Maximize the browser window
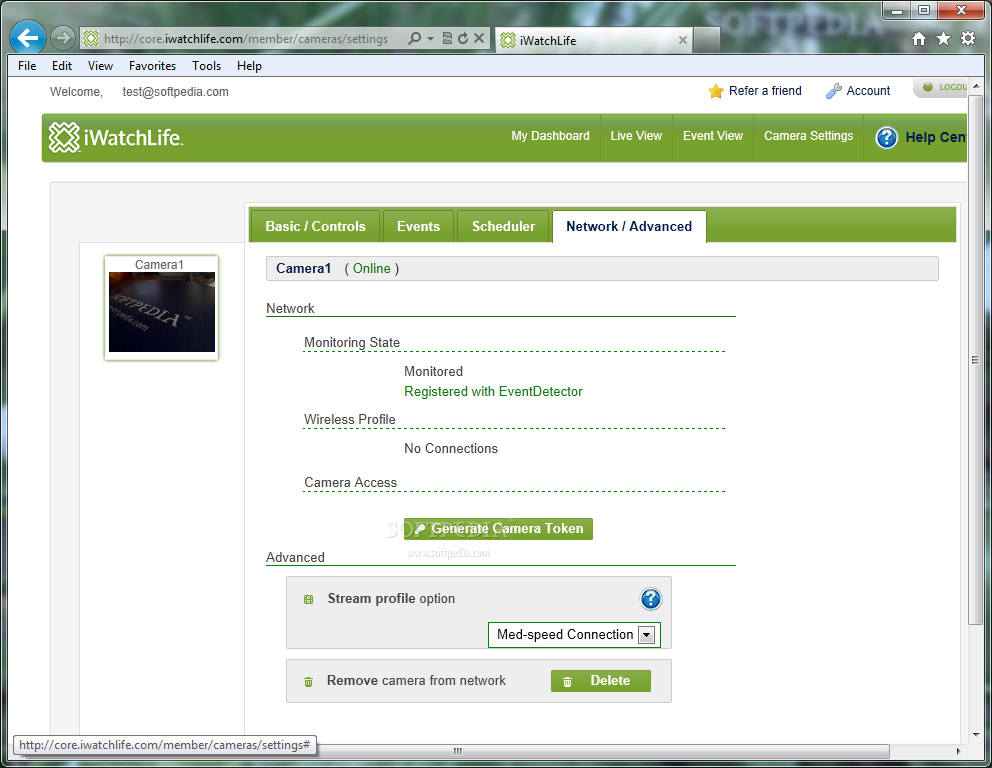The image size is (992, 768). coord(924,11)
